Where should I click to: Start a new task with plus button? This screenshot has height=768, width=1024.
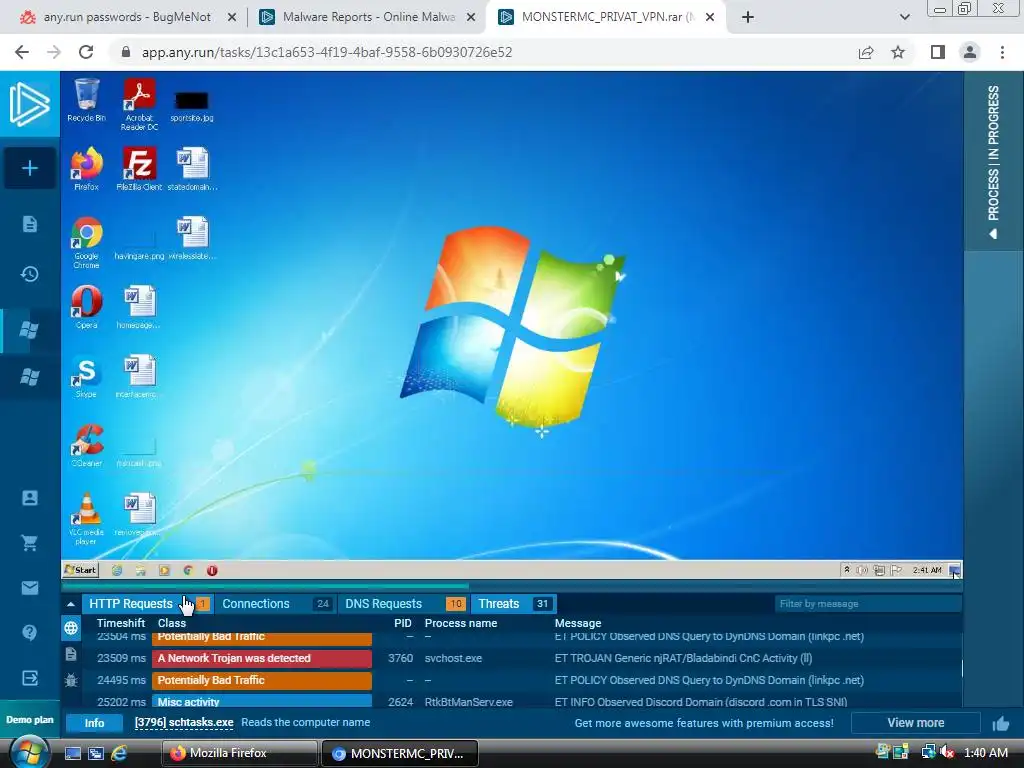click(x=29, y=168)
